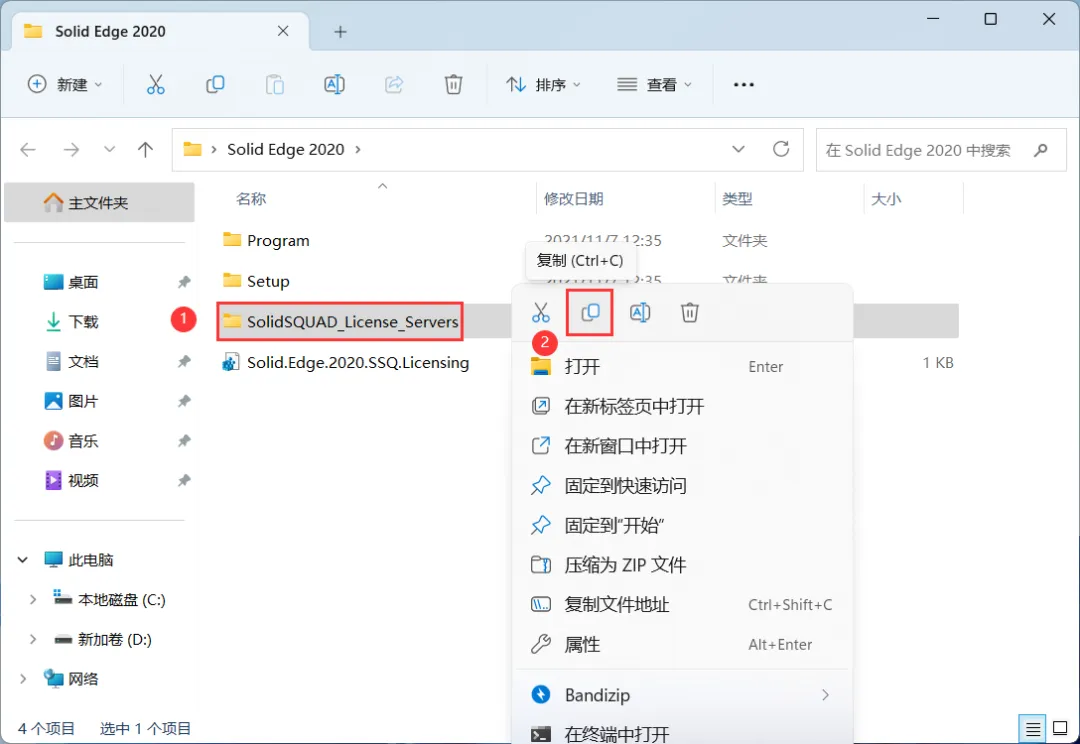The width and height of the screenshot is (1080, 744).
Task: Open 视频 in sidebar
Action: (x=83, y=480)
